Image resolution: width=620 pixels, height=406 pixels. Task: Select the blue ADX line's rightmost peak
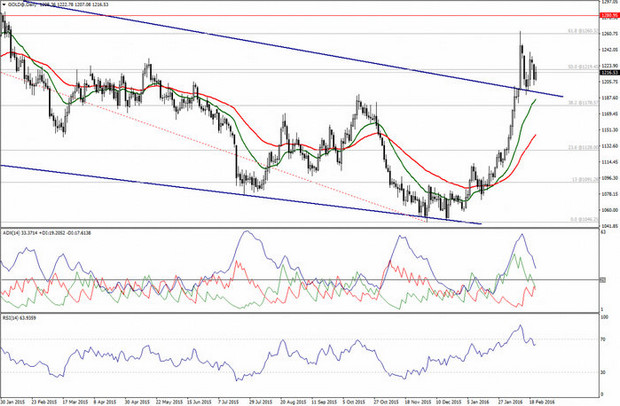tap(520, 236)
